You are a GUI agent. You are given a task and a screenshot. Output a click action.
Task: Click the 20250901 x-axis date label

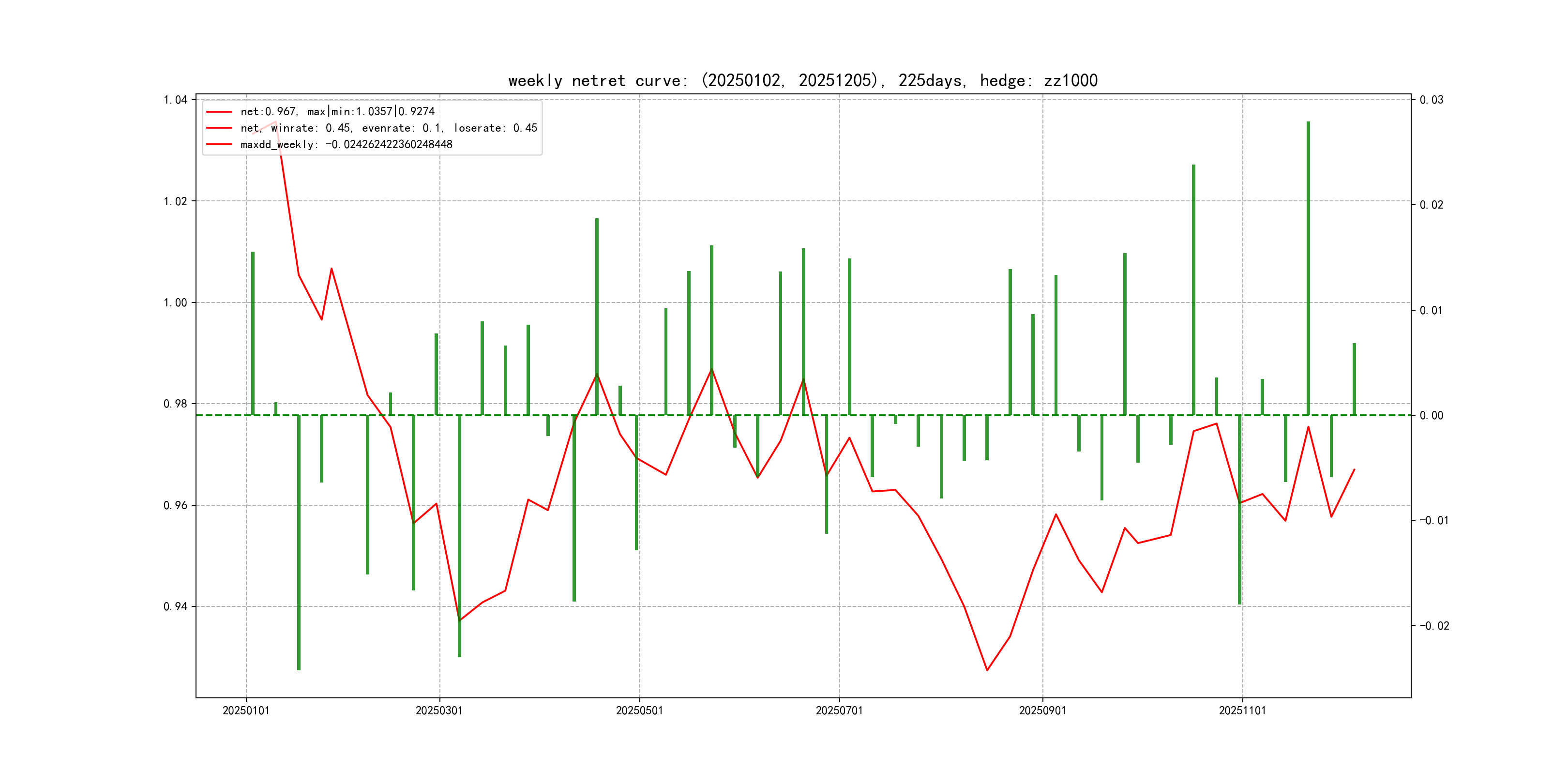(x=1042, y=710)
